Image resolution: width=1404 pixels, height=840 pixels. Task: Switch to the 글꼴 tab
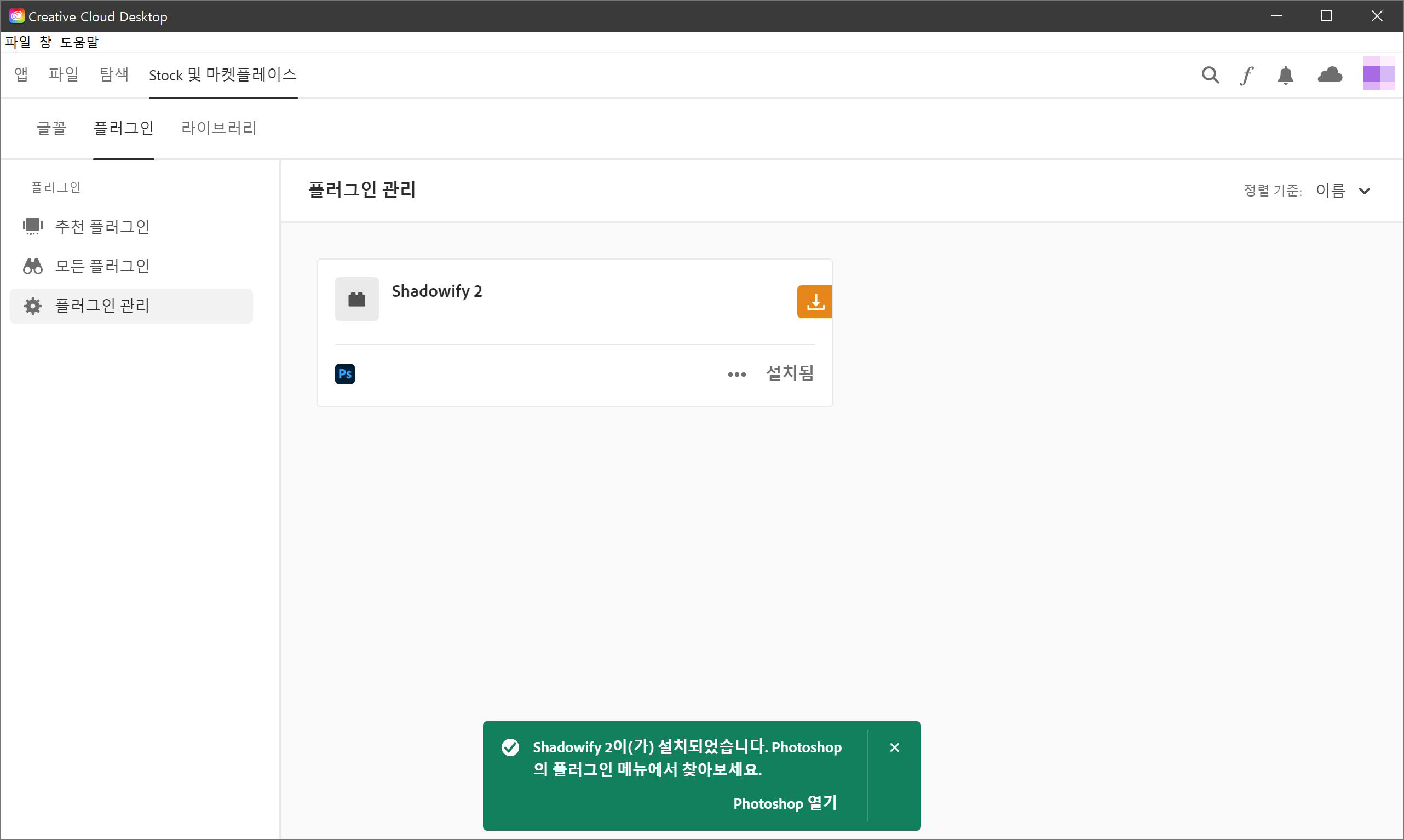51,129
